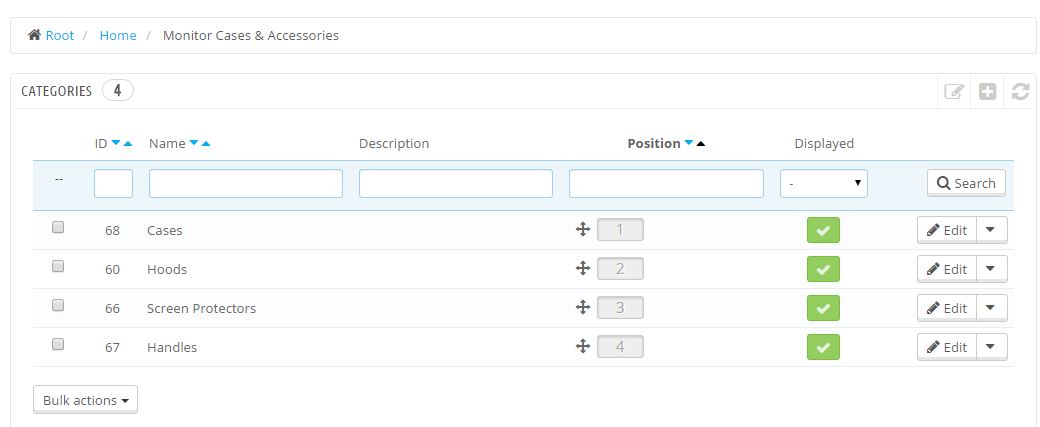
Task: Edit the Screen Protectors category
Action: pyautogui.click(x=947, y=308)
